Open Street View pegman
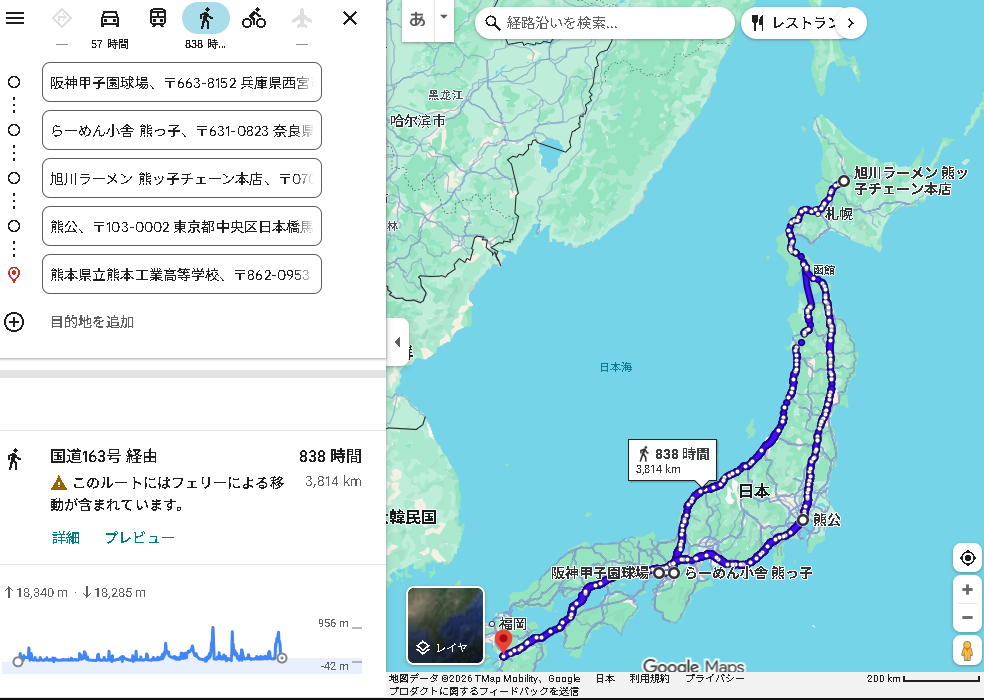This screenshot has width=984, height=700. 966,651
